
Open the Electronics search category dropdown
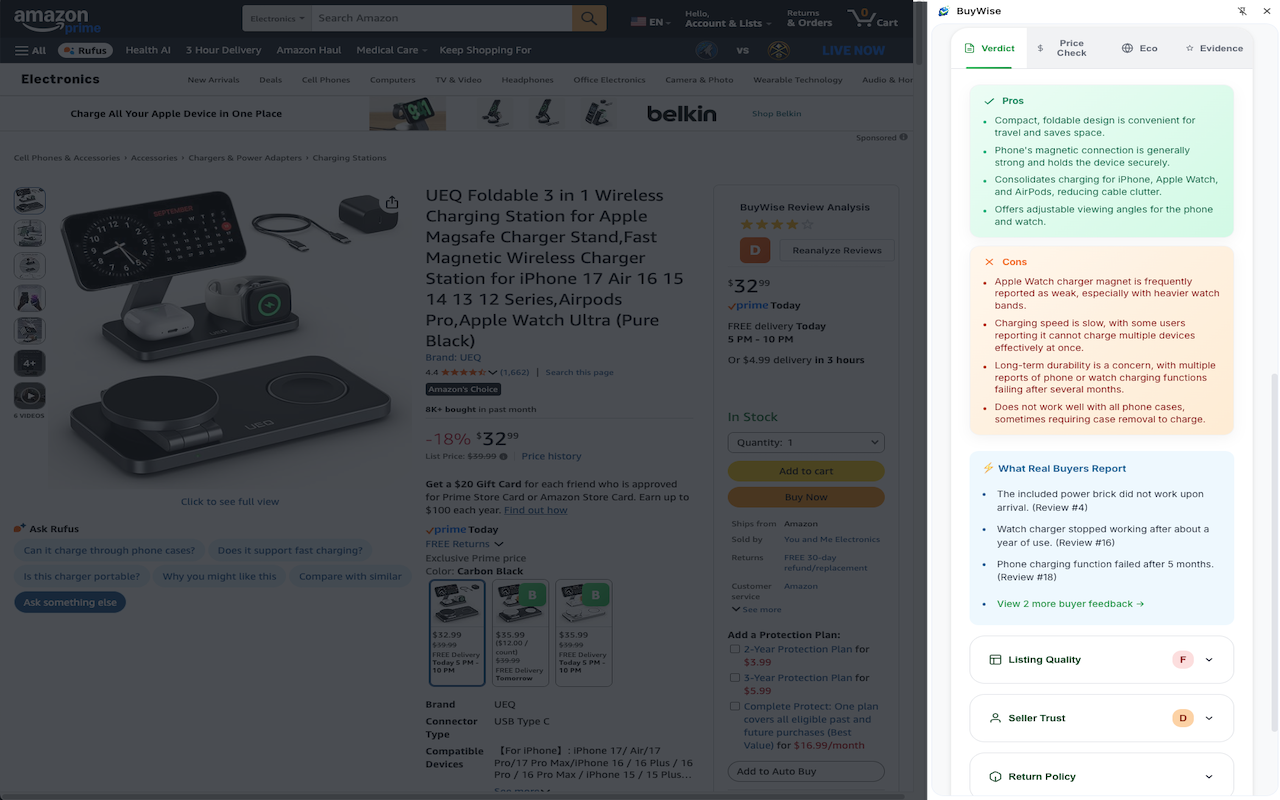tap(277, 18)
